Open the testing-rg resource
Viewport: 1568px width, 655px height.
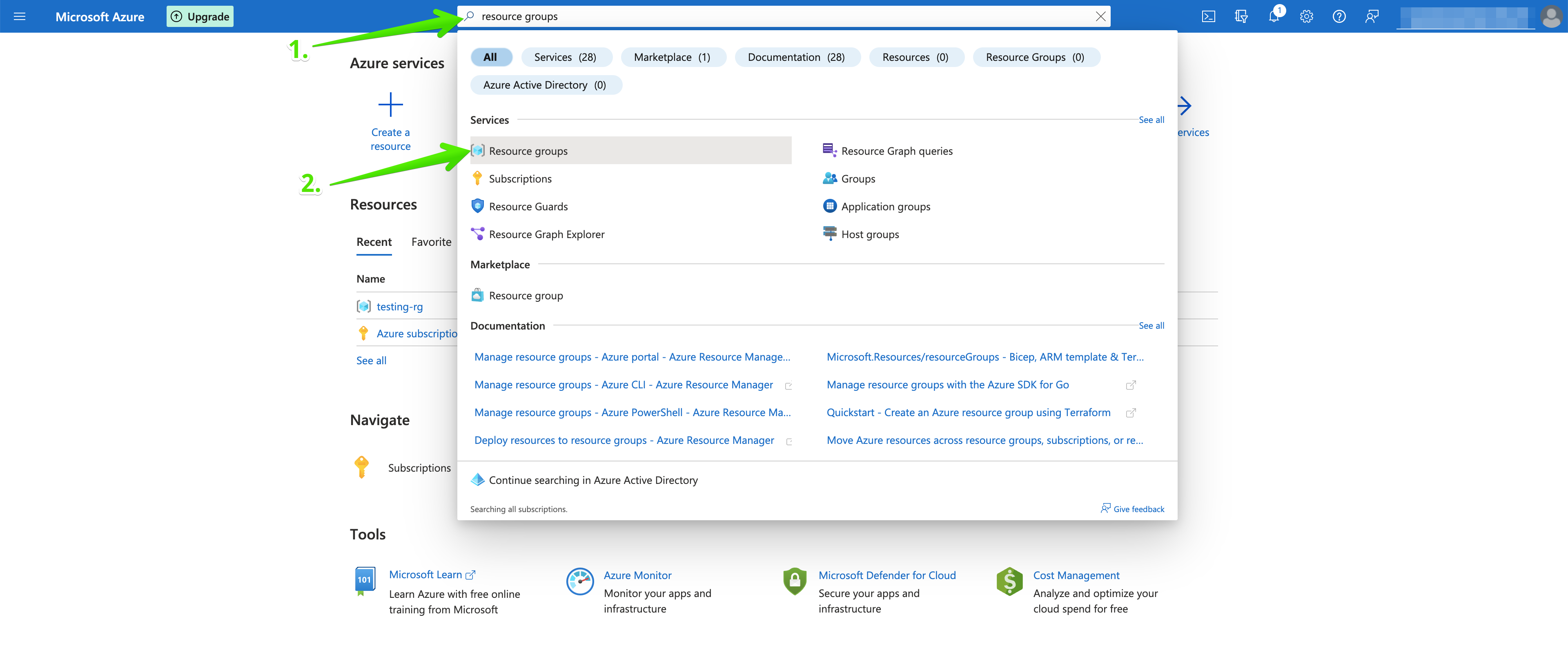tap(399, 307)
